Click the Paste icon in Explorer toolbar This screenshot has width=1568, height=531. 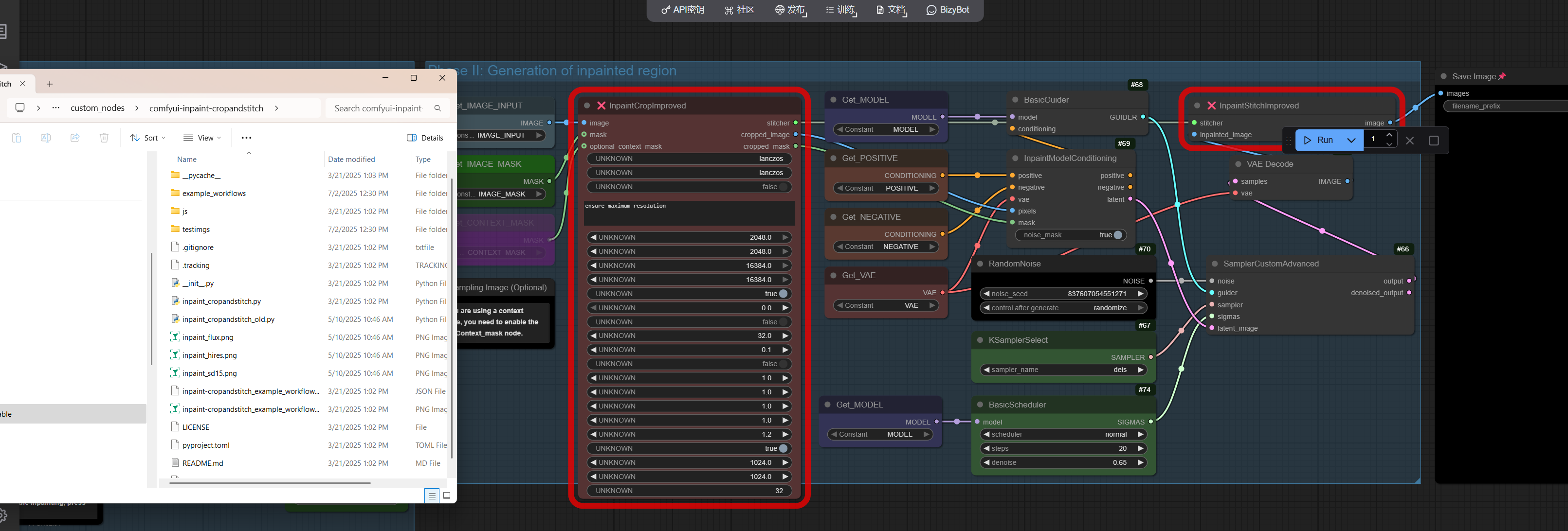tap(17, 138)
